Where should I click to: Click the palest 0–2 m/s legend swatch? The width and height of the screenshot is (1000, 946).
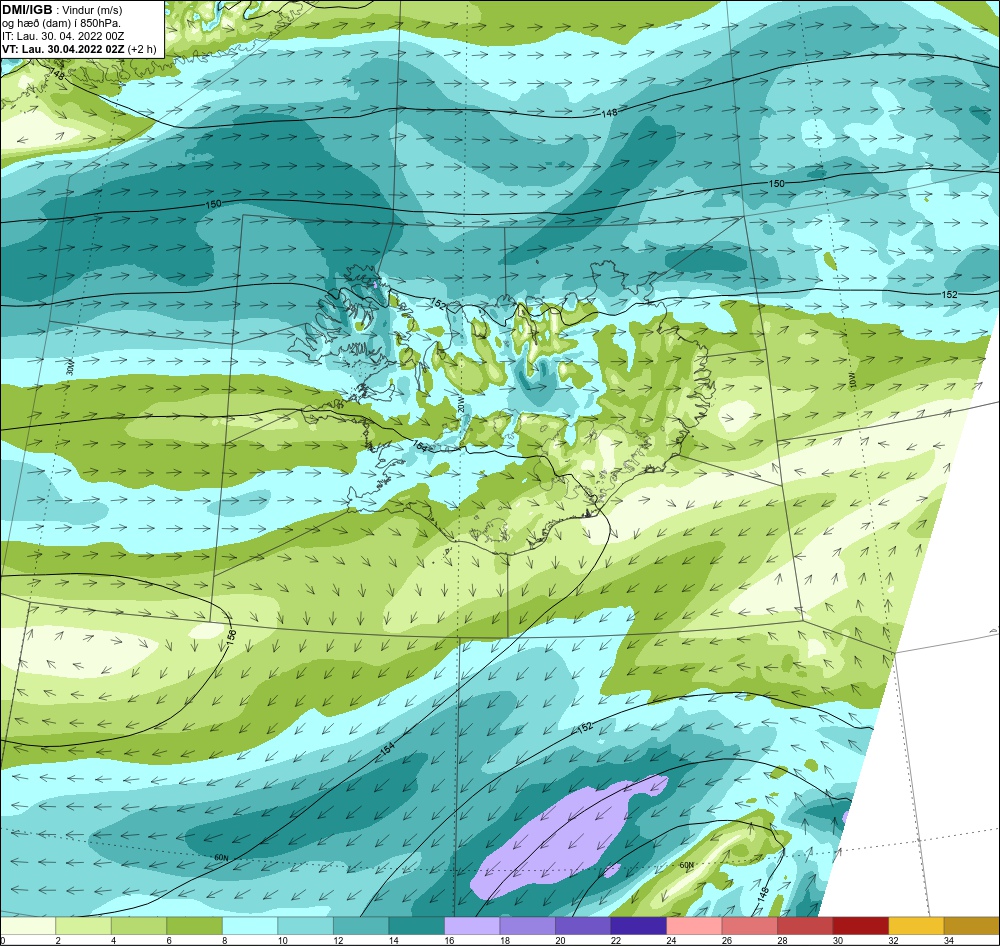[28, 926]
